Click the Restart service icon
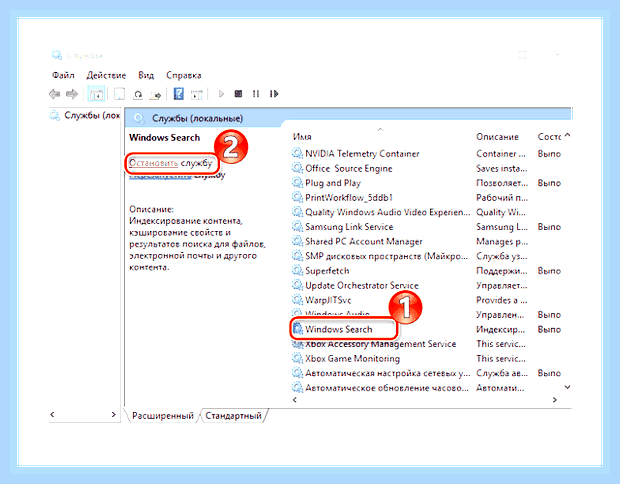 point(274,94)
